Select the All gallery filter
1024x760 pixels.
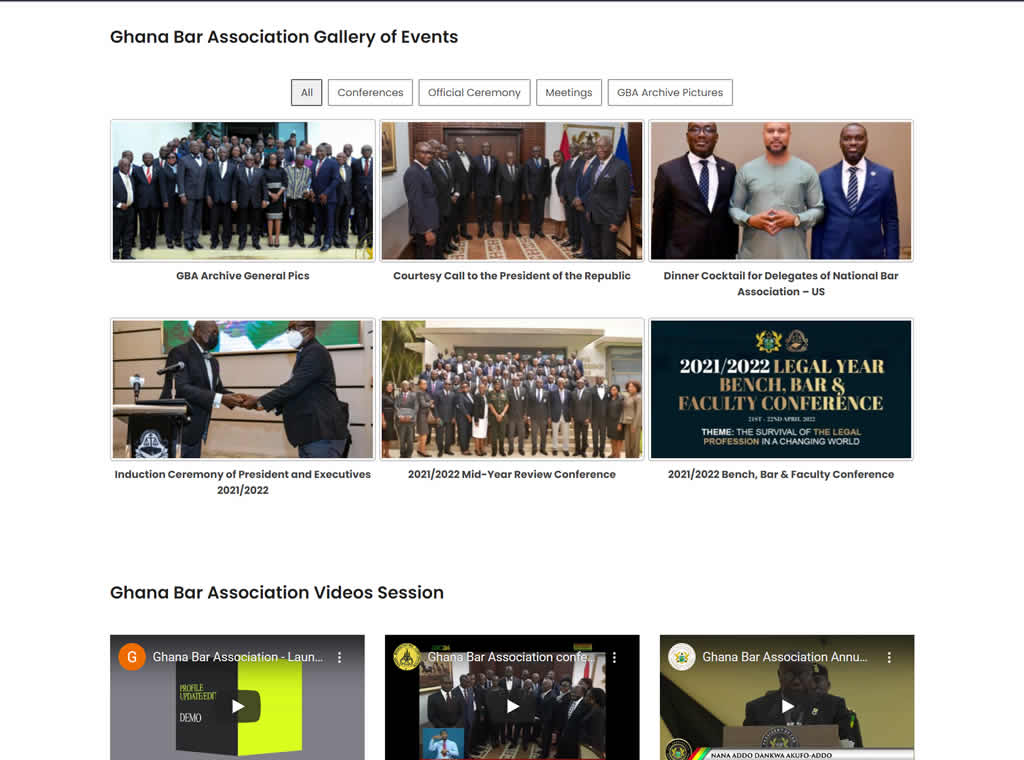306,92
